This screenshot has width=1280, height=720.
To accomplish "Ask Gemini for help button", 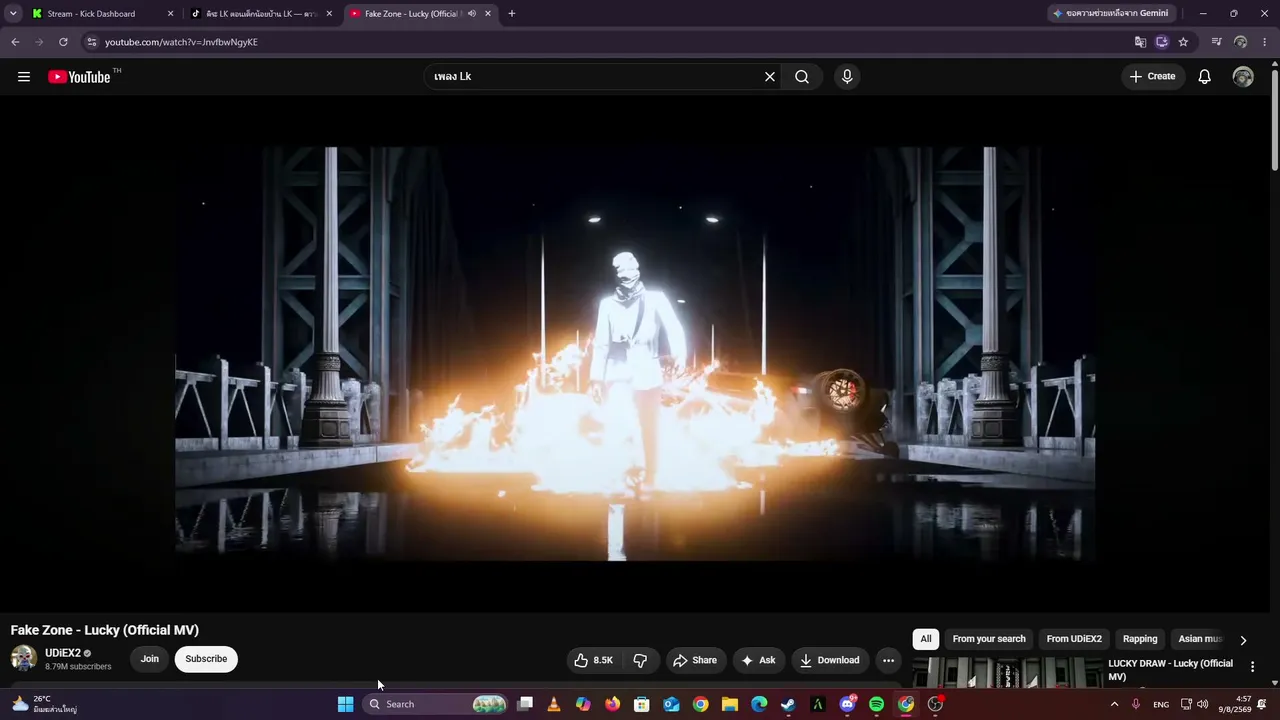I will click(x=1110, y=14).
